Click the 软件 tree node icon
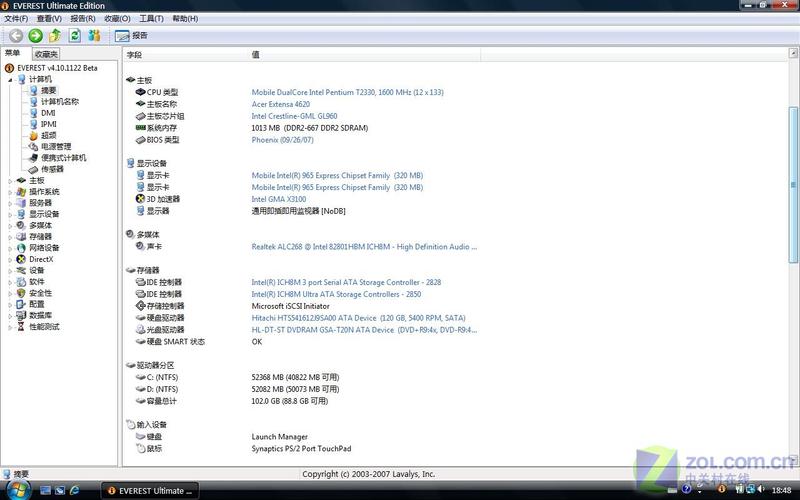Screen dimensions: 800x500 pyautogui.click(x=21, y=282)
